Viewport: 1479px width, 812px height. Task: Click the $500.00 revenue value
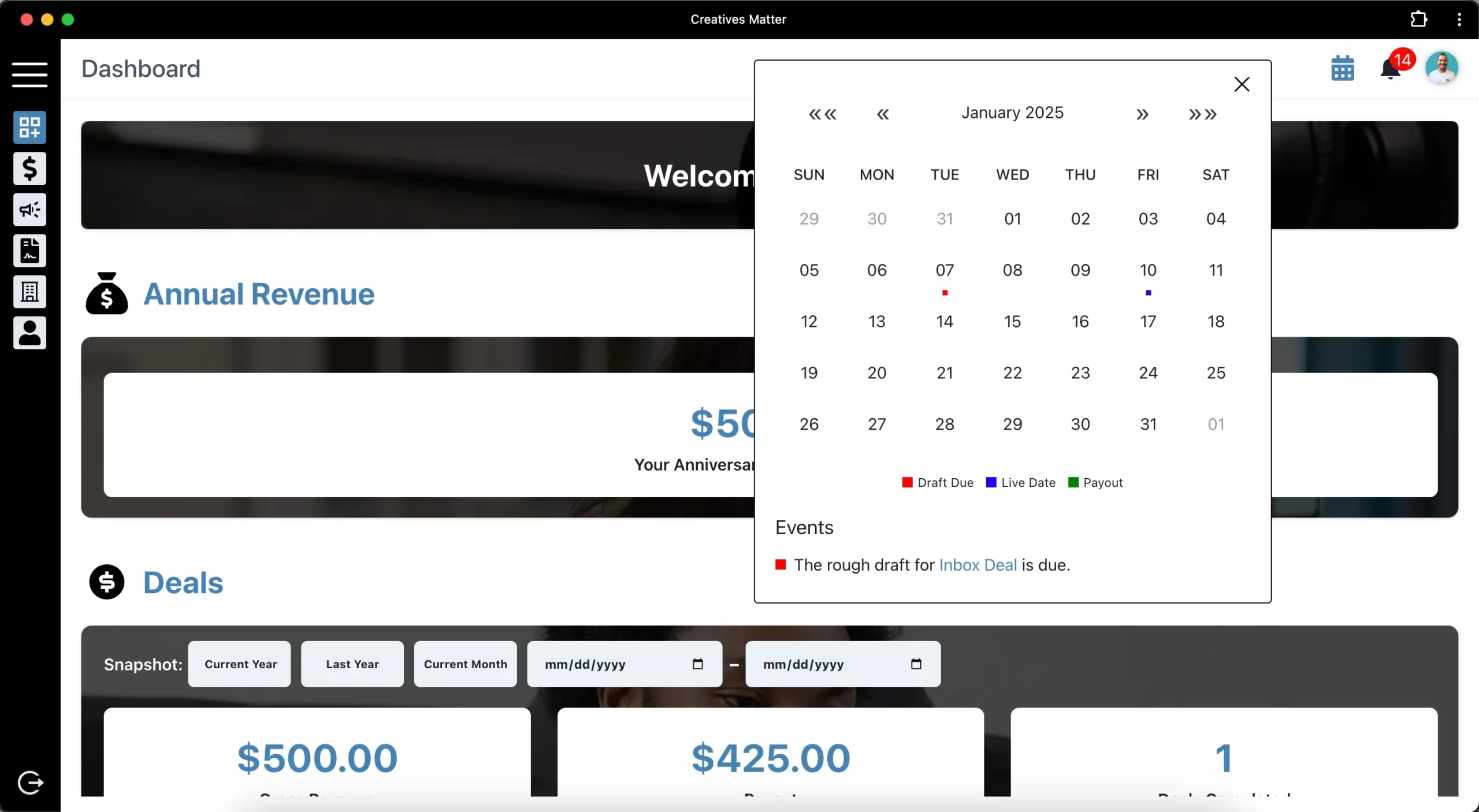click(x=317, y=758)
